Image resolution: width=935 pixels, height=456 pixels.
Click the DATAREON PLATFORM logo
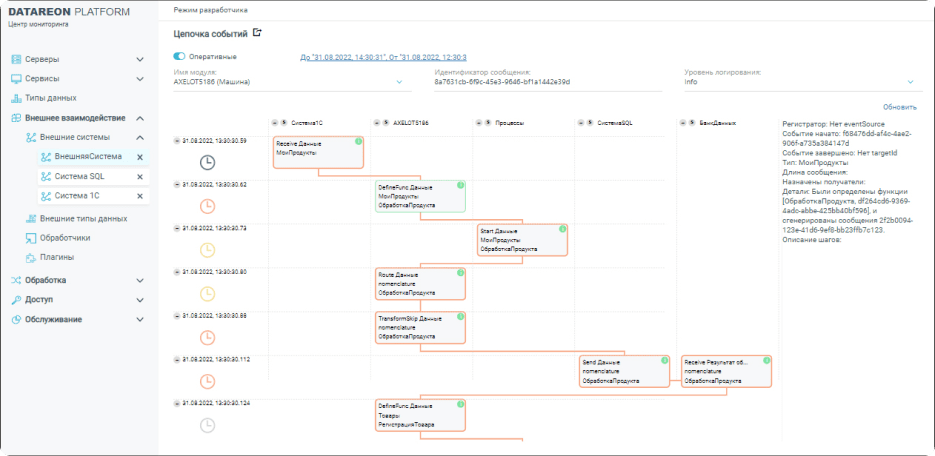69,13
